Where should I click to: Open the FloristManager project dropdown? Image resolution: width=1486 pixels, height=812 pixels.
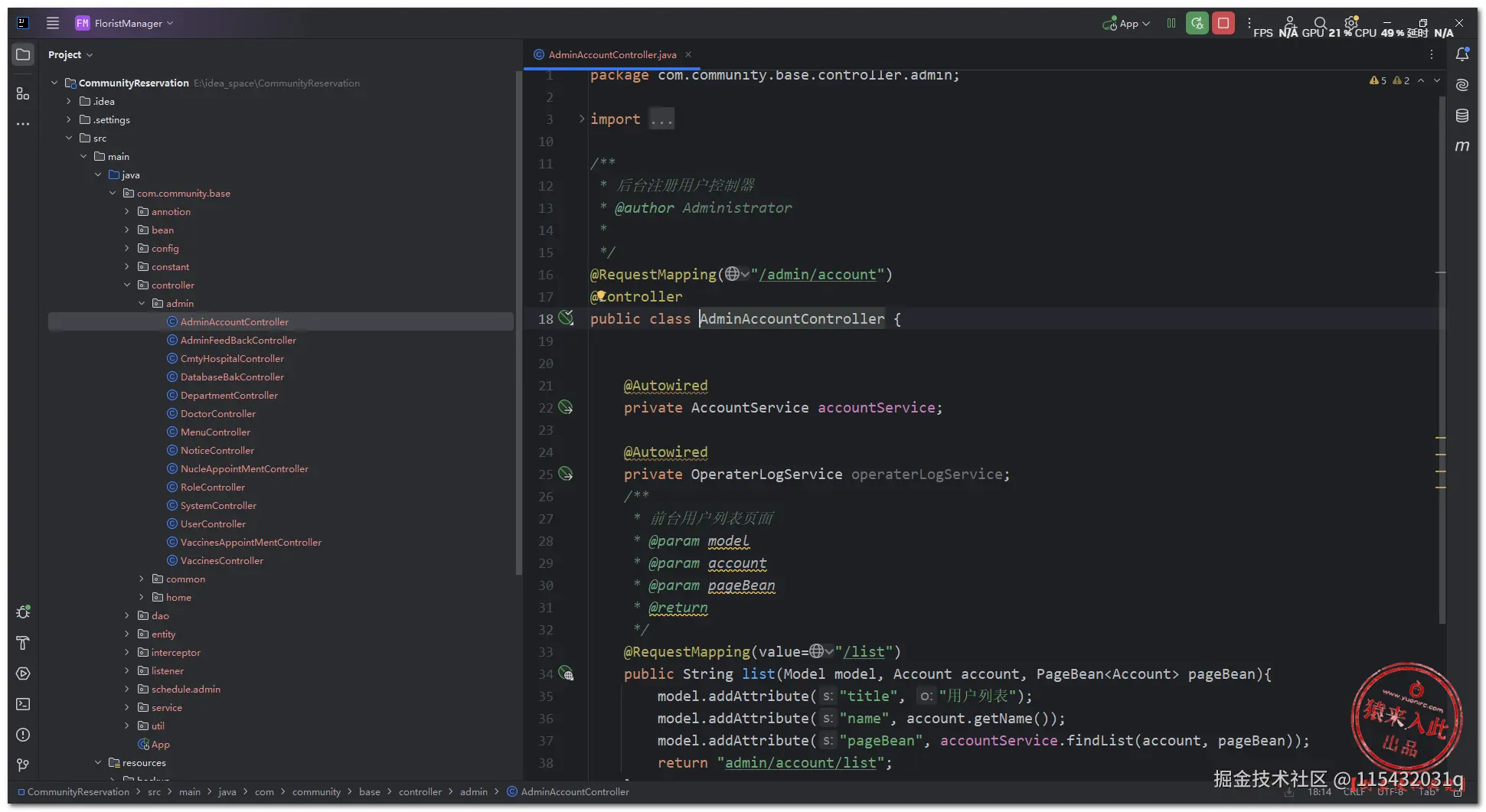click(125, 23)
